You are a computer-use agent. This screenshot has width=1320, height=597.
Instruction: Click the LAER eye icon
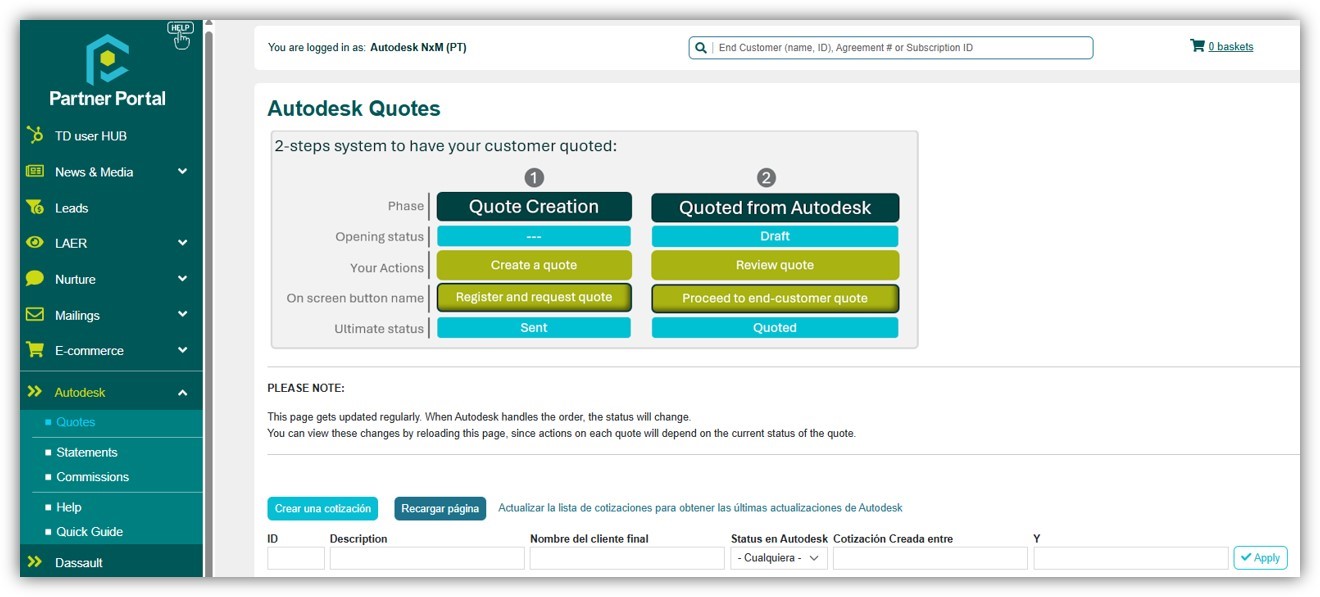click(x=35, y=243)
